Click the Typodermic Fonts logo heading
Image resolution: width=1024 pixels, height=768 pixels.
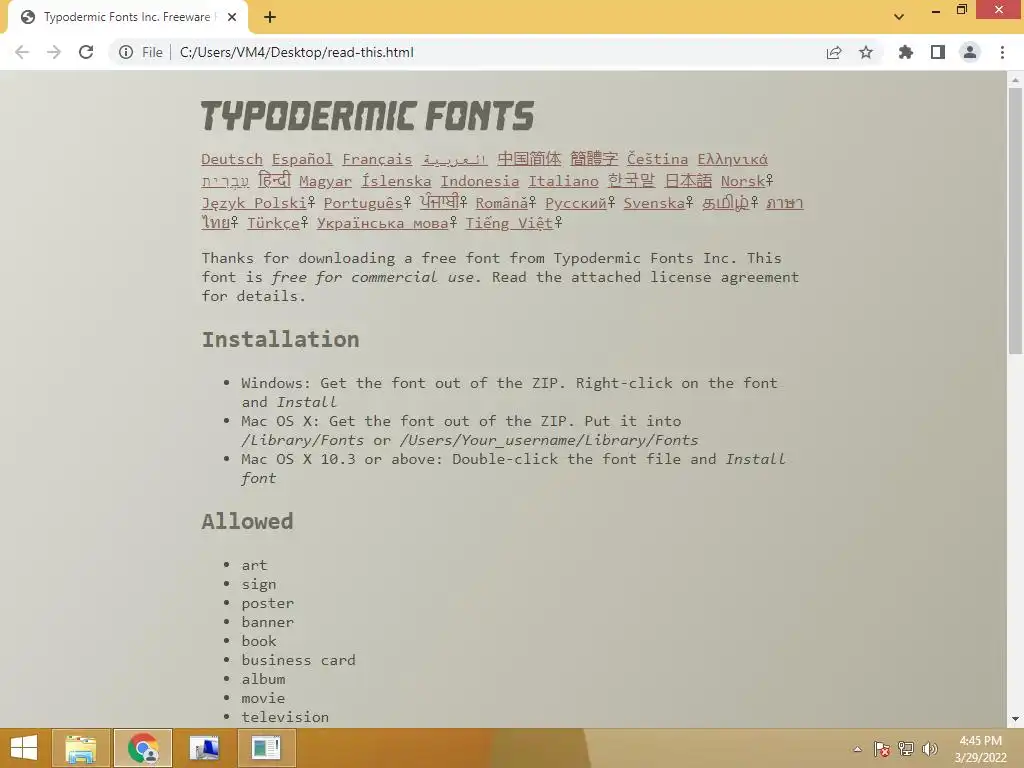pos(367,116)
